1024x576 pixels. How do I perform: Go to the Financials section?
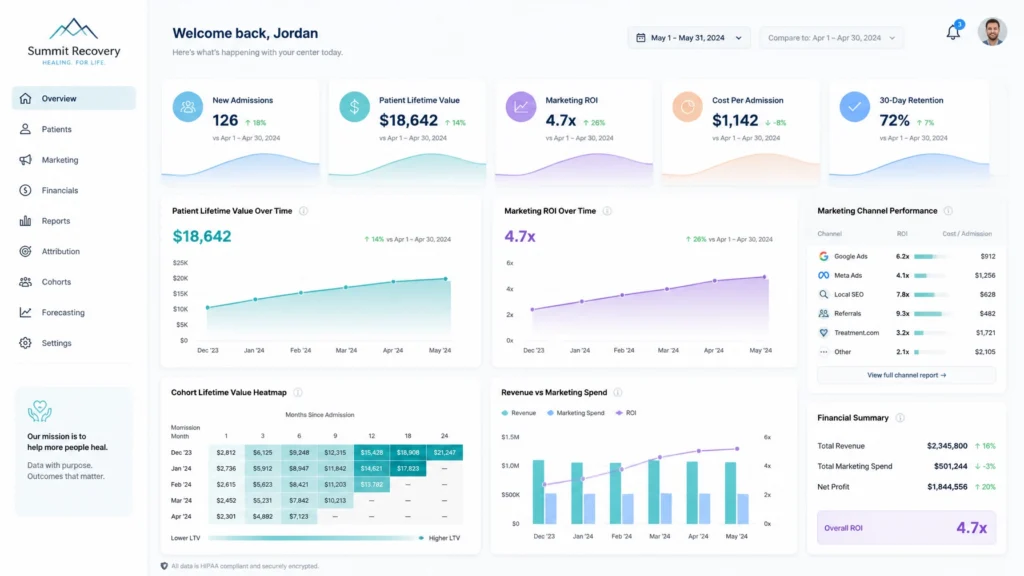(74, 190)
